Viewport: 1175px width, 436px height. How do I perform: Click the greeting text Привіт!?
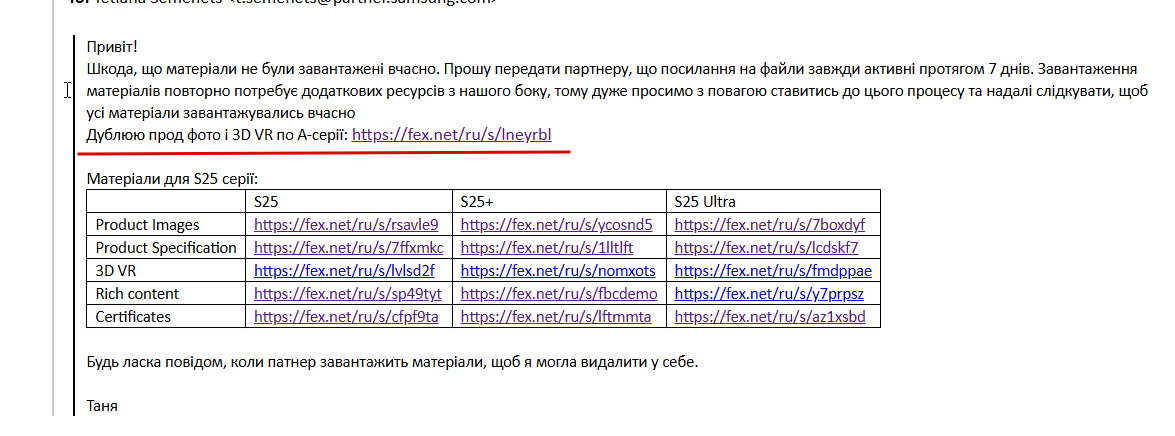tap(112, 47)
